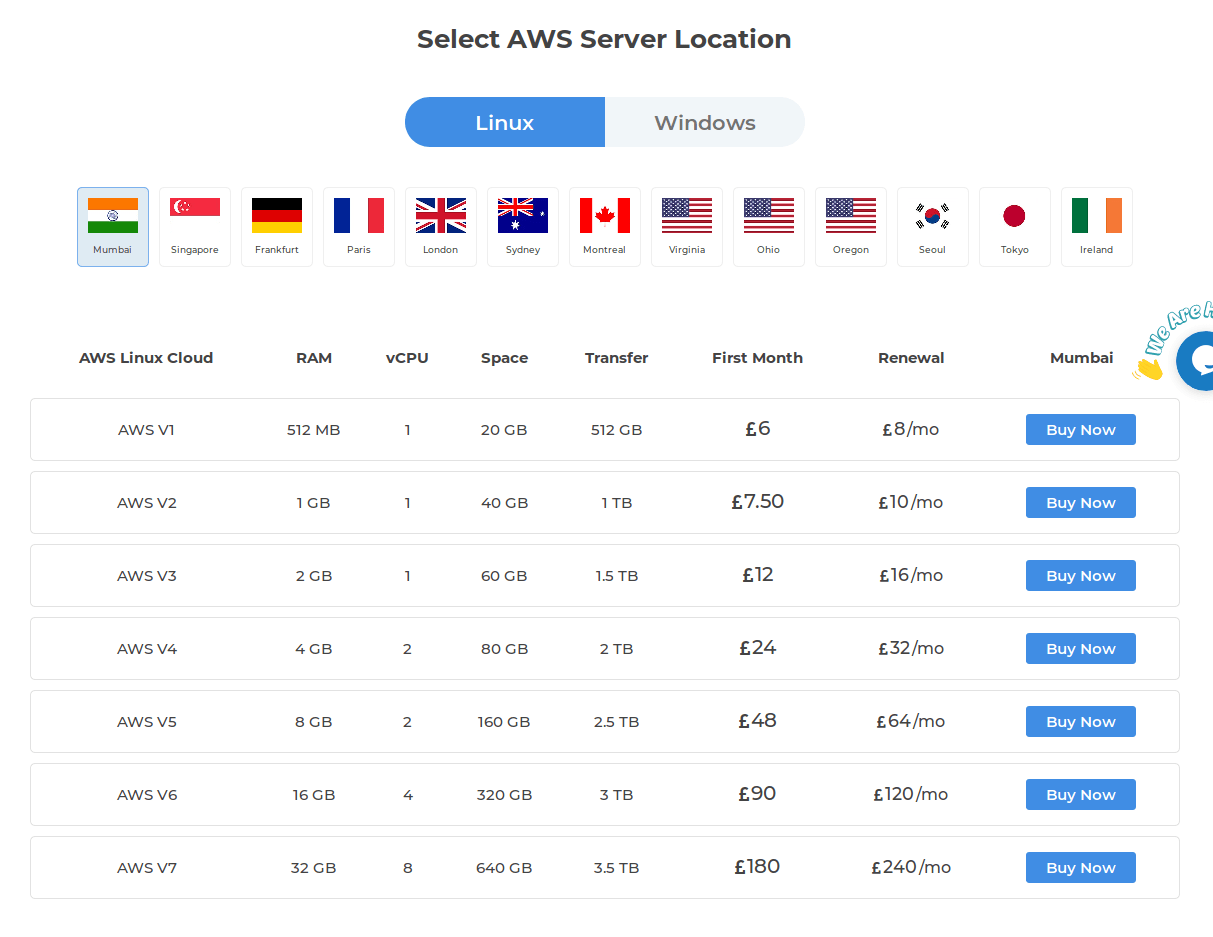Buy Now for the AWS V4 plan
1213x937 pixels.
[1081, 649]
